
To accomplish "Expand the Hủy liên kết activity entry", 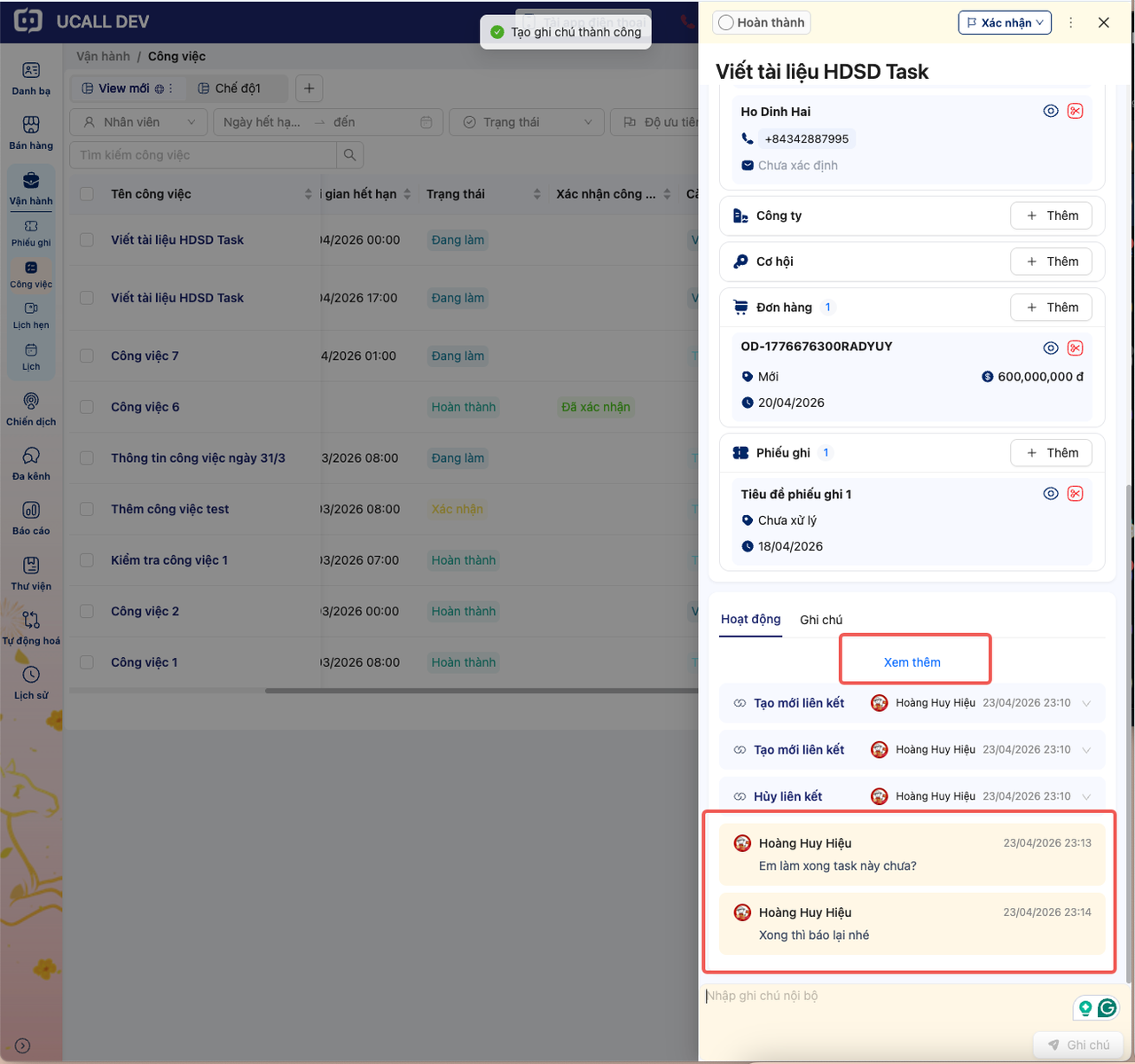I will pos(1086,796).
